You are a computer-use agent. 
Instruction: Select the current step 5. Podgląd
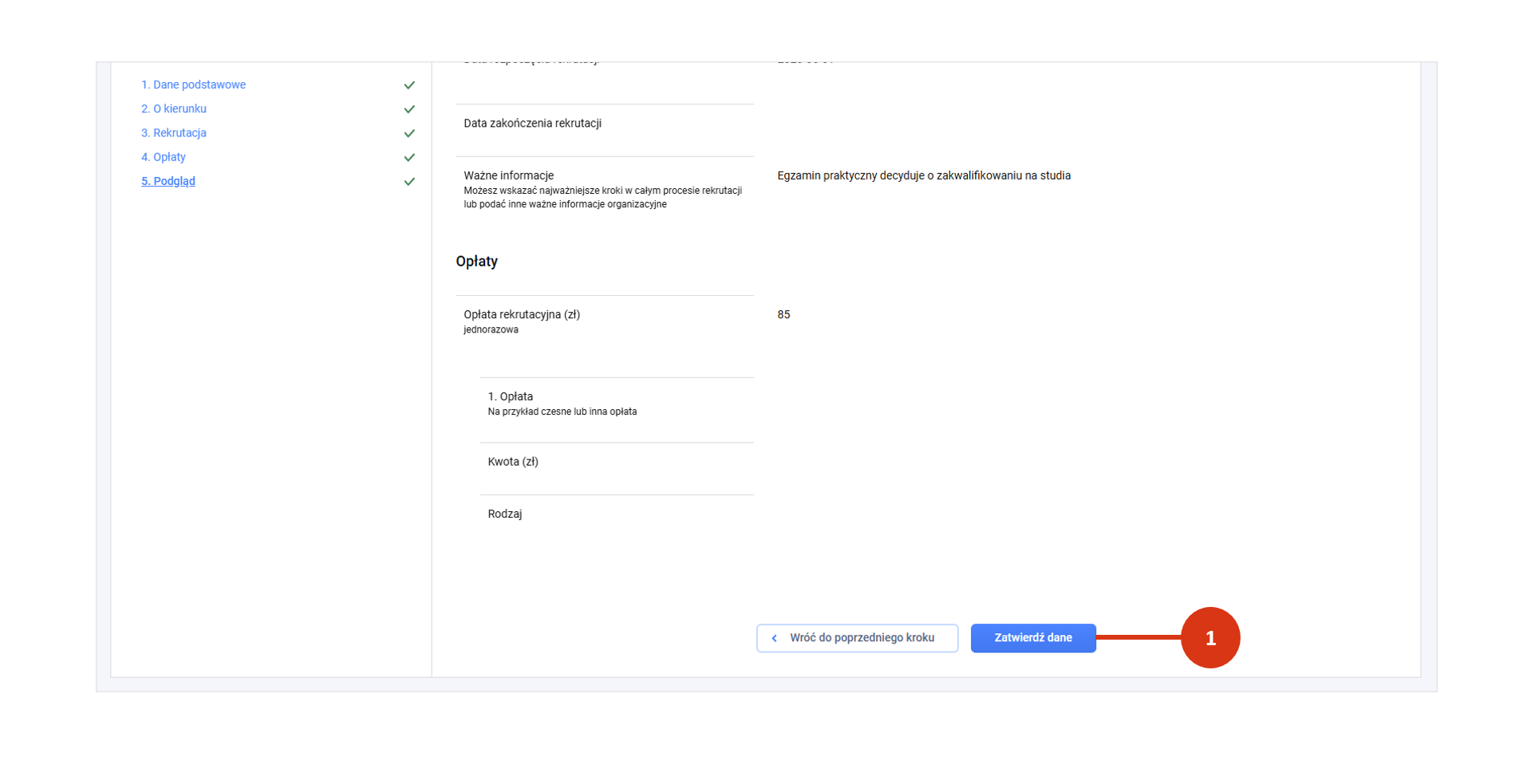[x=168, y=181]
